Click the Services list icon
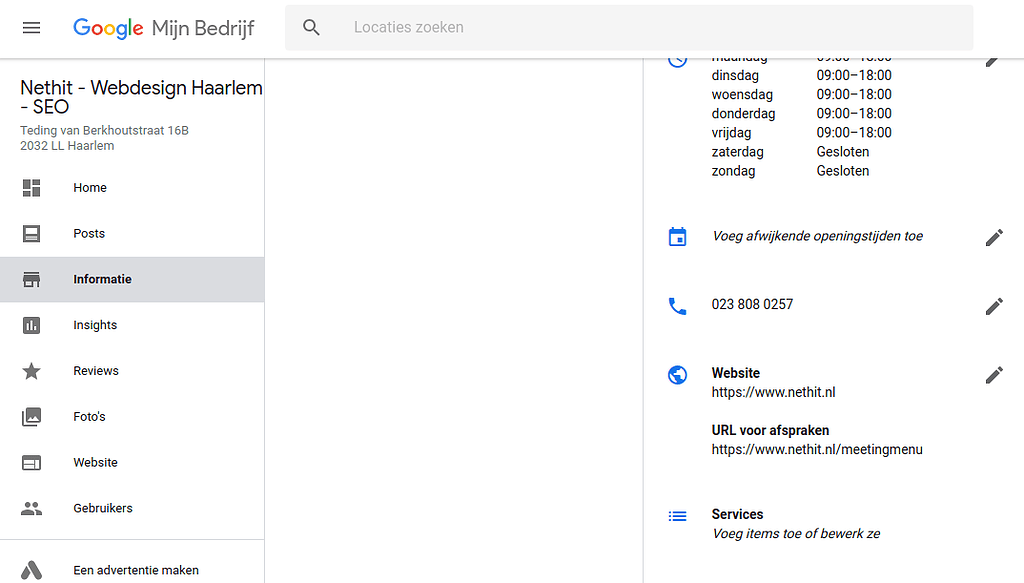Viewport: 1024px width, 583px height. (677, 516)
